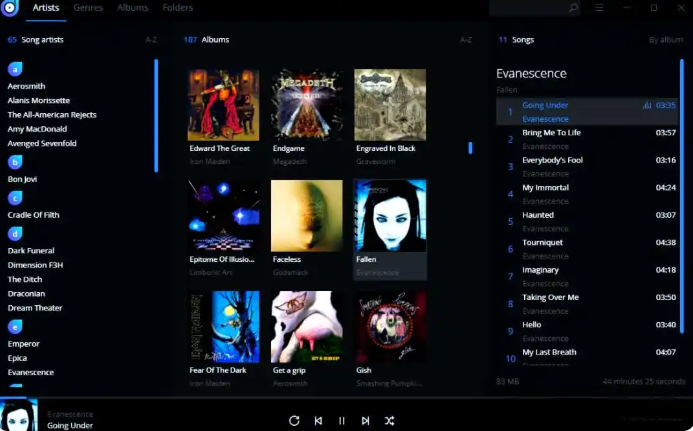Click the now-playing cover art thumbnail
The image size is (693, 431).
[19, 415]
